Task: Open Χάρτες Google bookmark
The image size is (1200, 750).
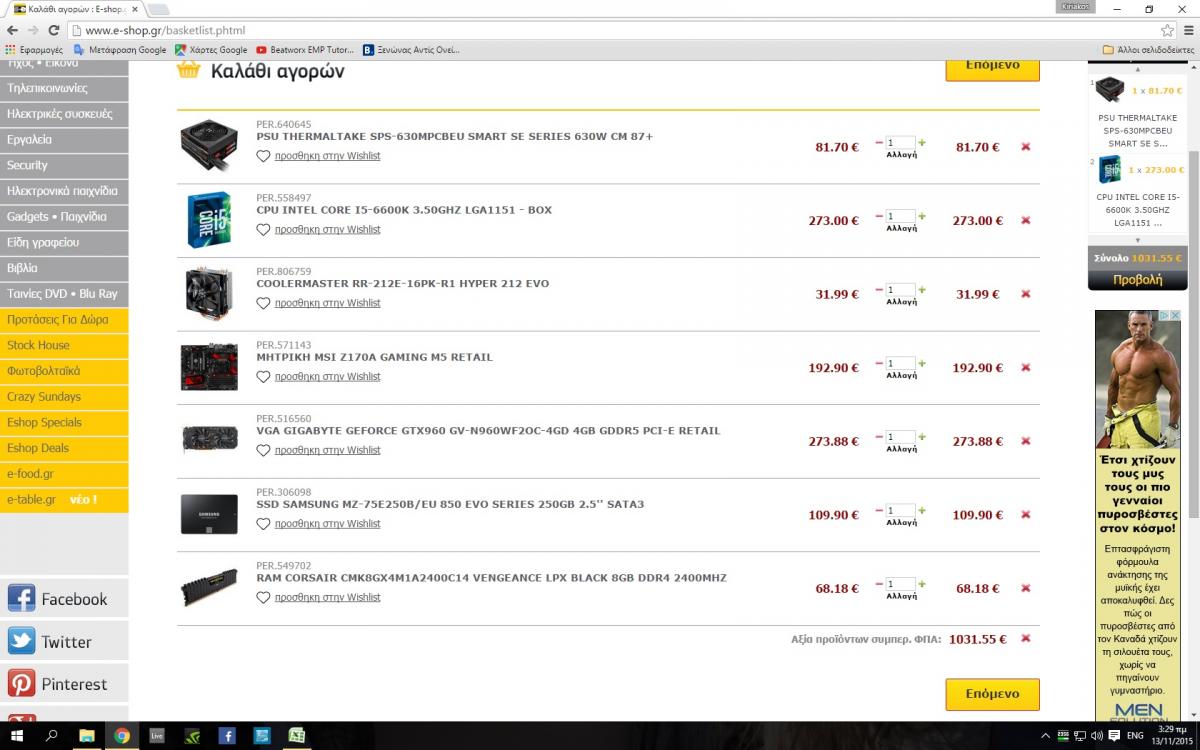Action: click(211, 49)
